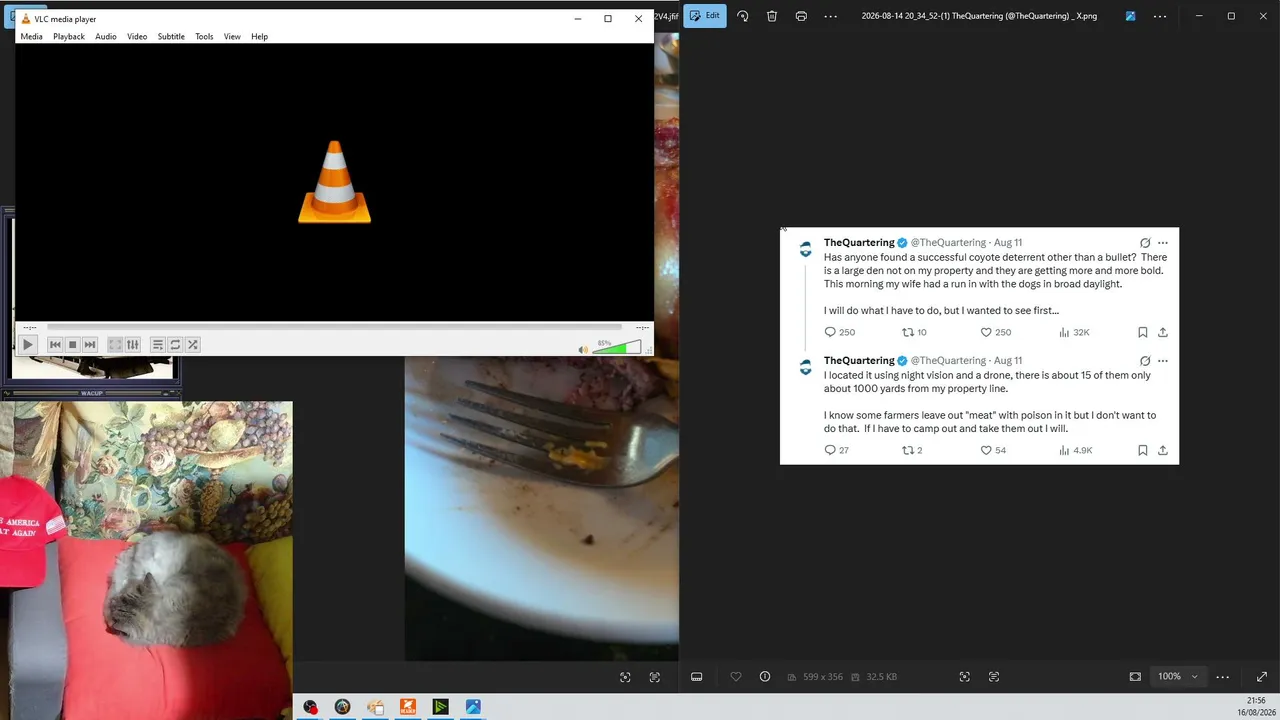1280x720 pixels.
Task: Open the VLC Video menu
Action: 137,36
